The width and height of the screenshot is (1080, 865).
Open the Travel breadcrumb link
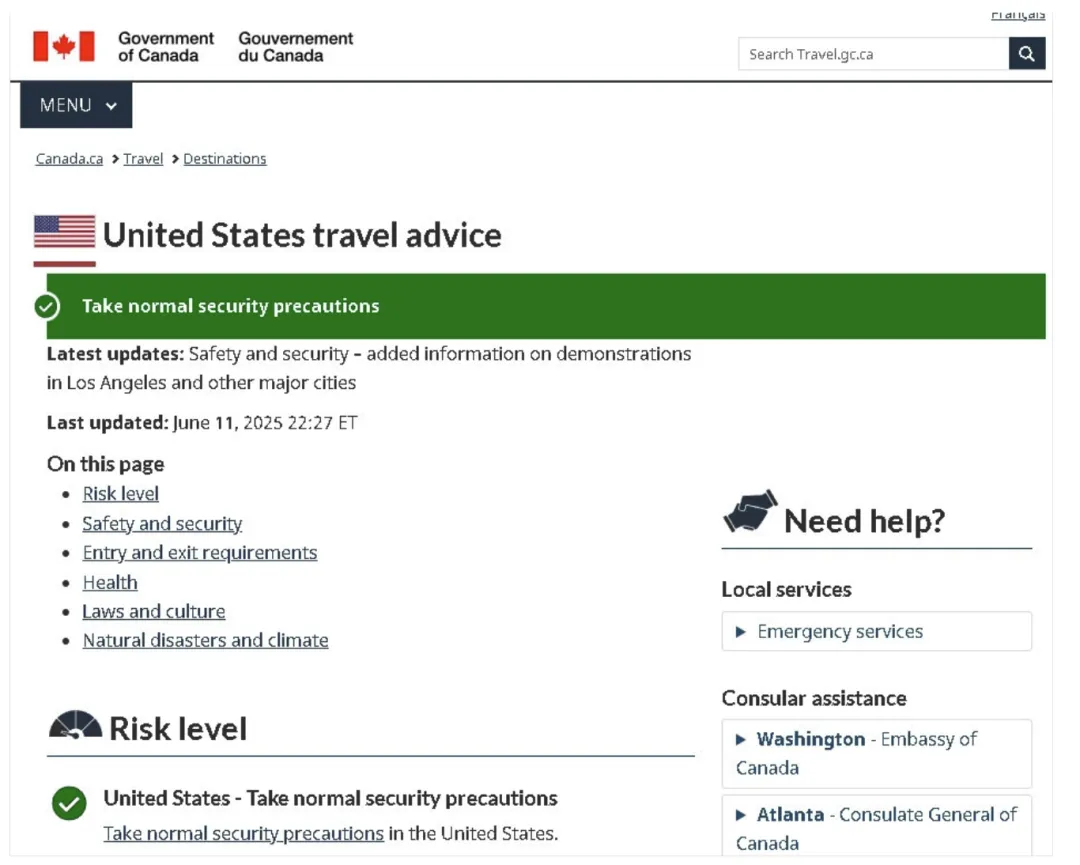point(143,159)
